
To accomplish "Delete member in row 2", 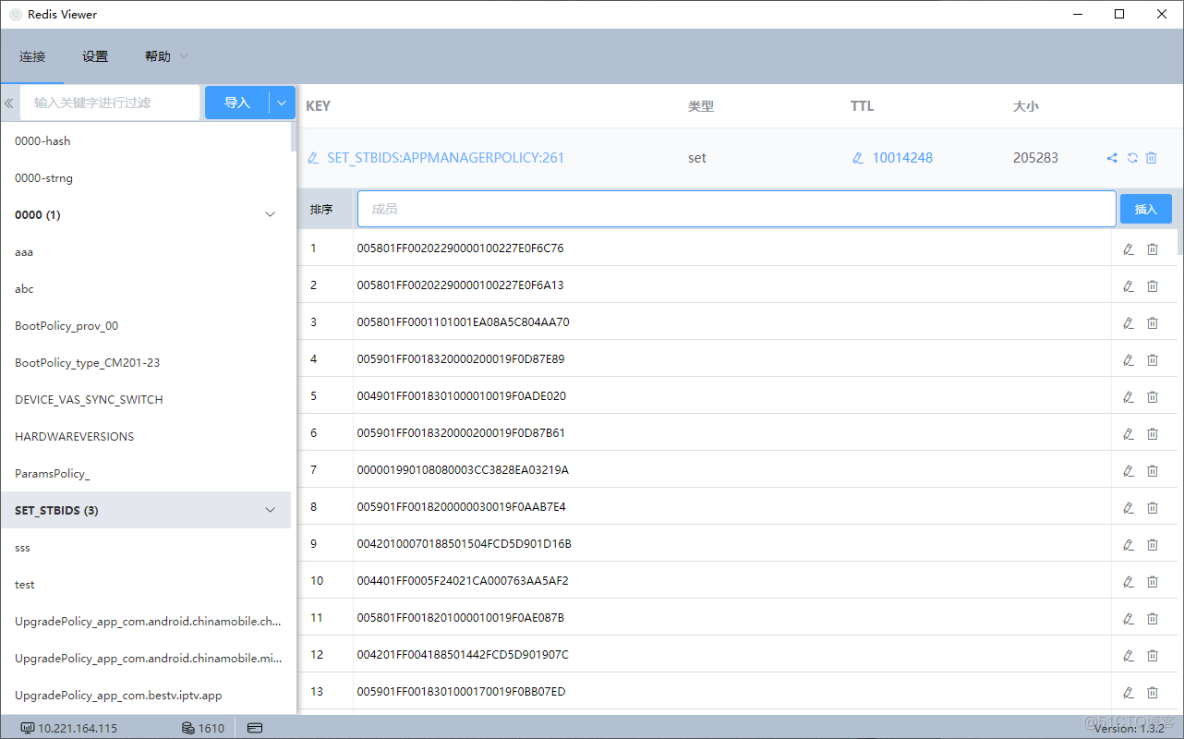I will coord(1152,286).
